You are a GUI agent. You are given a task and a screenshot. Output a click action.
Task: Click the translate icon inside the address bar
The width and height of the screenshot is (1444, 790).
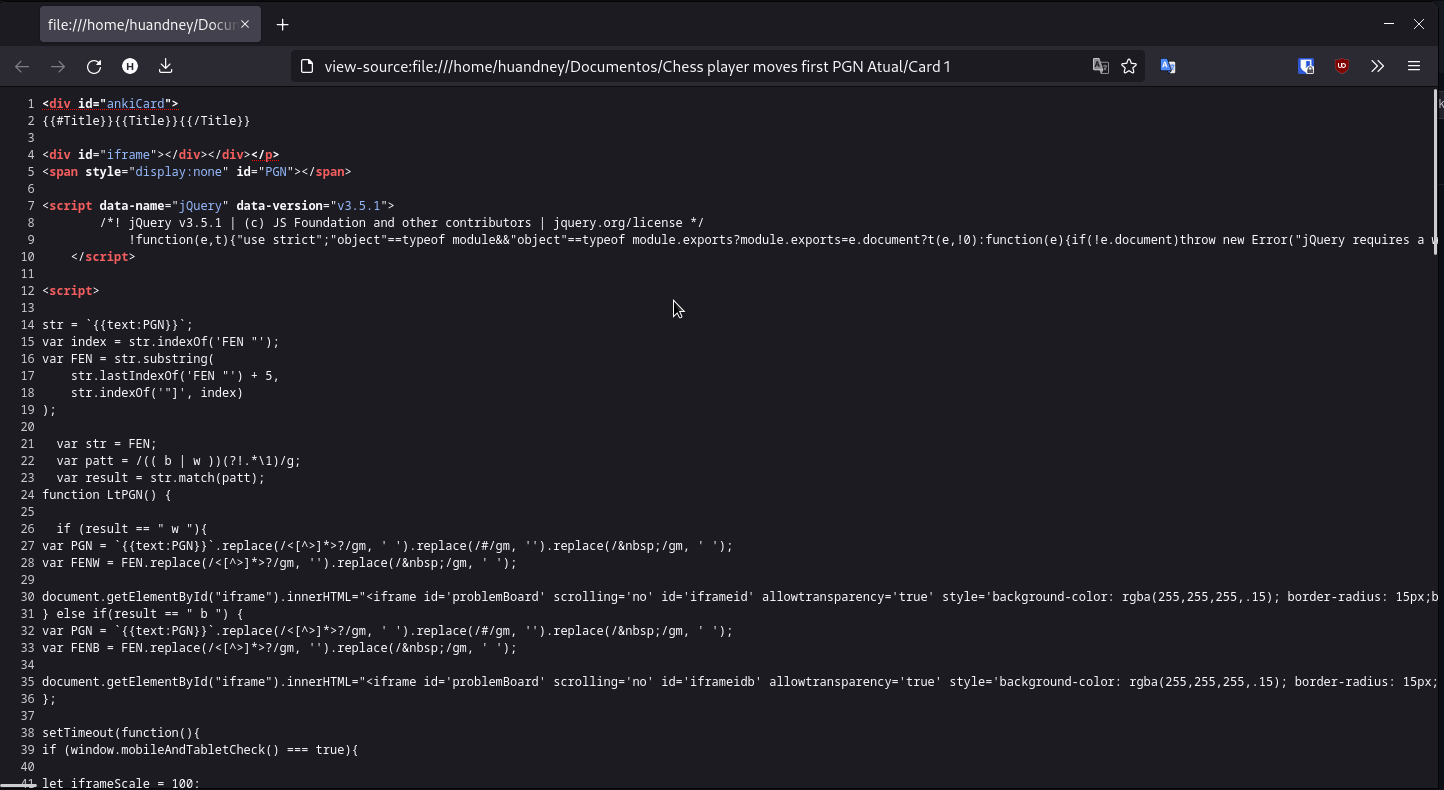click(x=1100, y=66)
